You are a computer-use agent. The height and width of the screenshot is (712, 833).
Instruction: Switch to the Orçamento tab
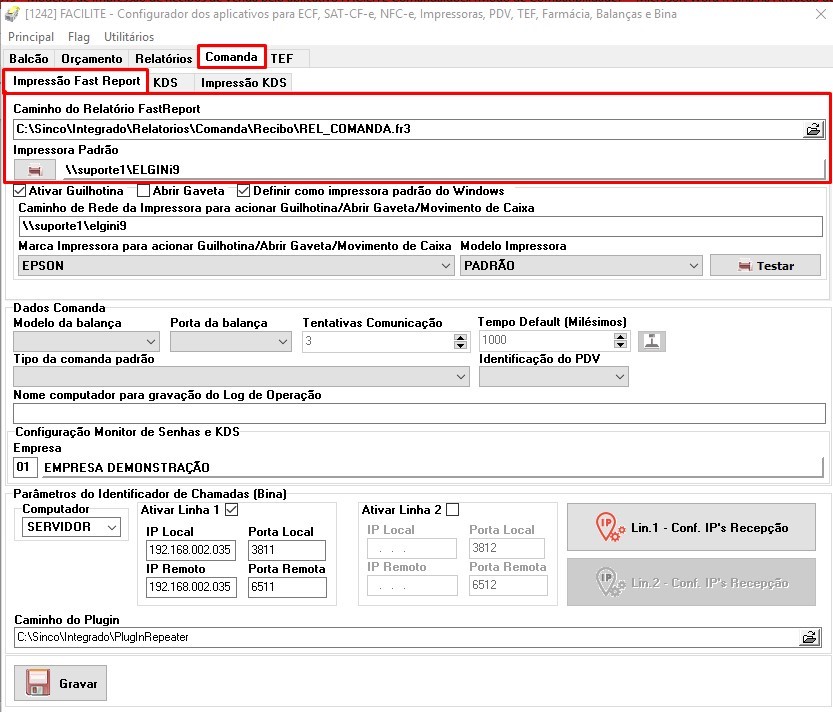point(91,58)
